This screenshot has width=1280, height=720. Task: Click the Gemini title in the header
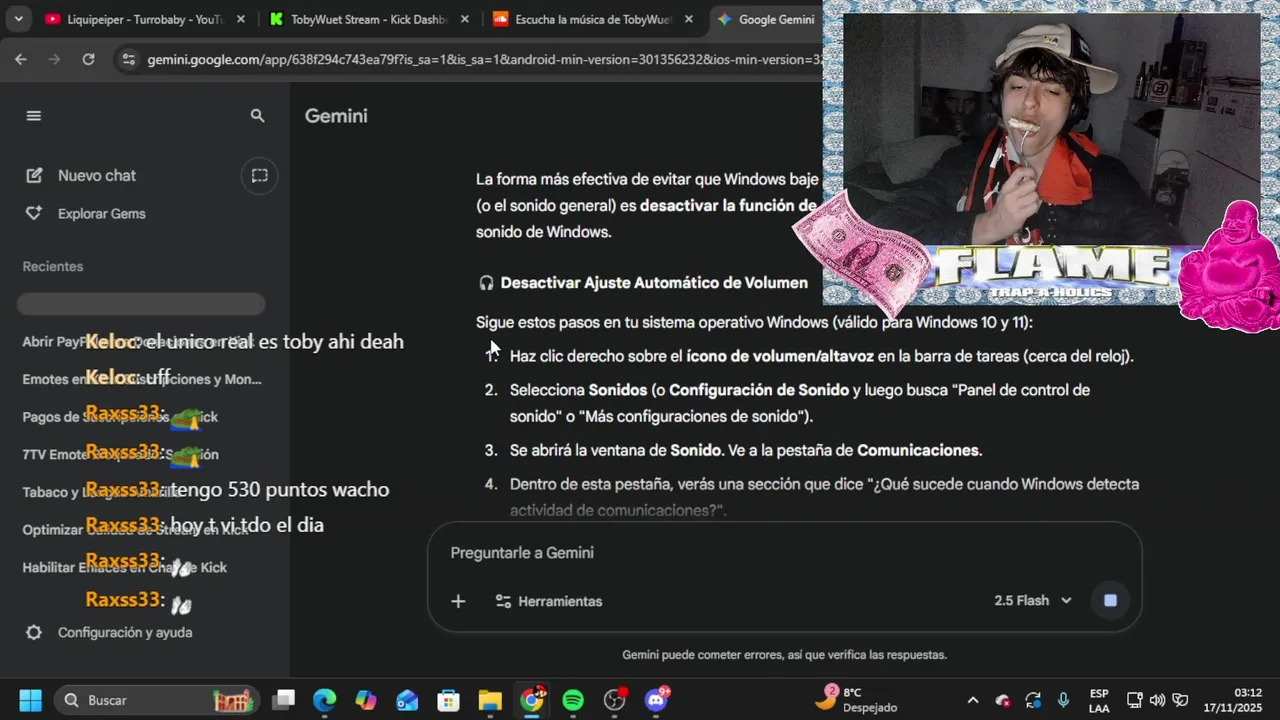pos(336,116)
